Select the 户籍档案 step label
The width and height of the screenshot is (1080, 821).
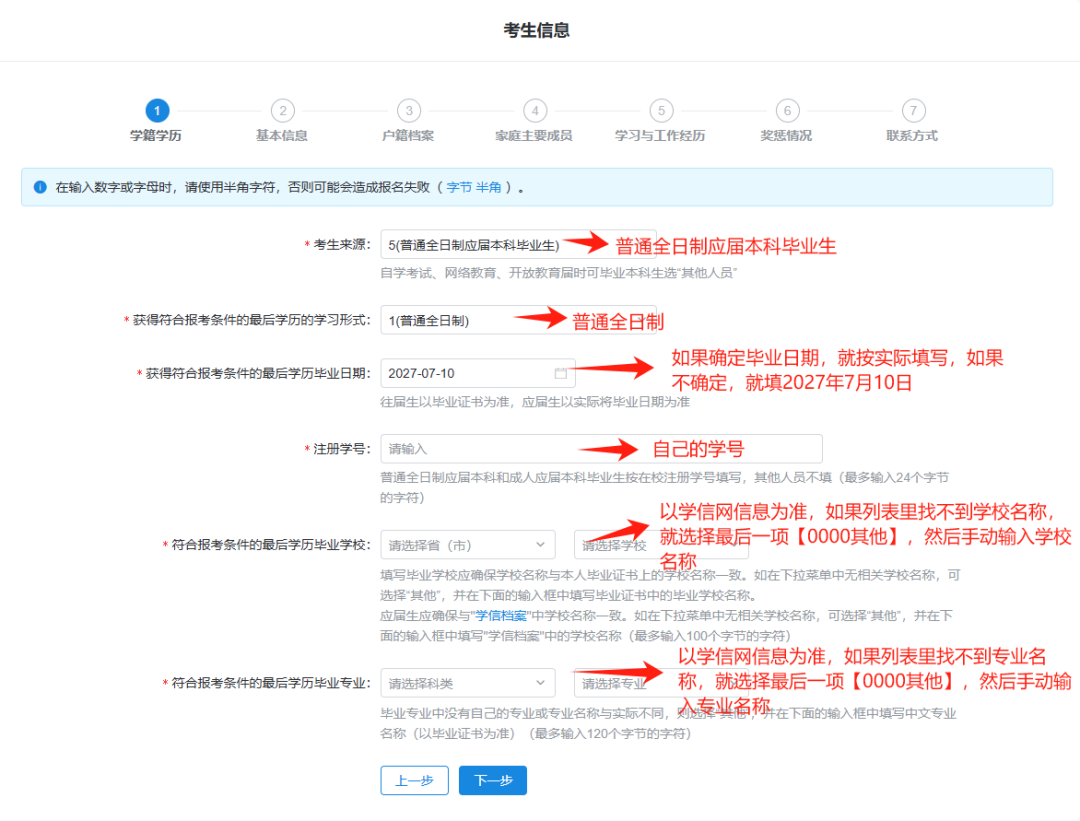(x=408, y=136)
